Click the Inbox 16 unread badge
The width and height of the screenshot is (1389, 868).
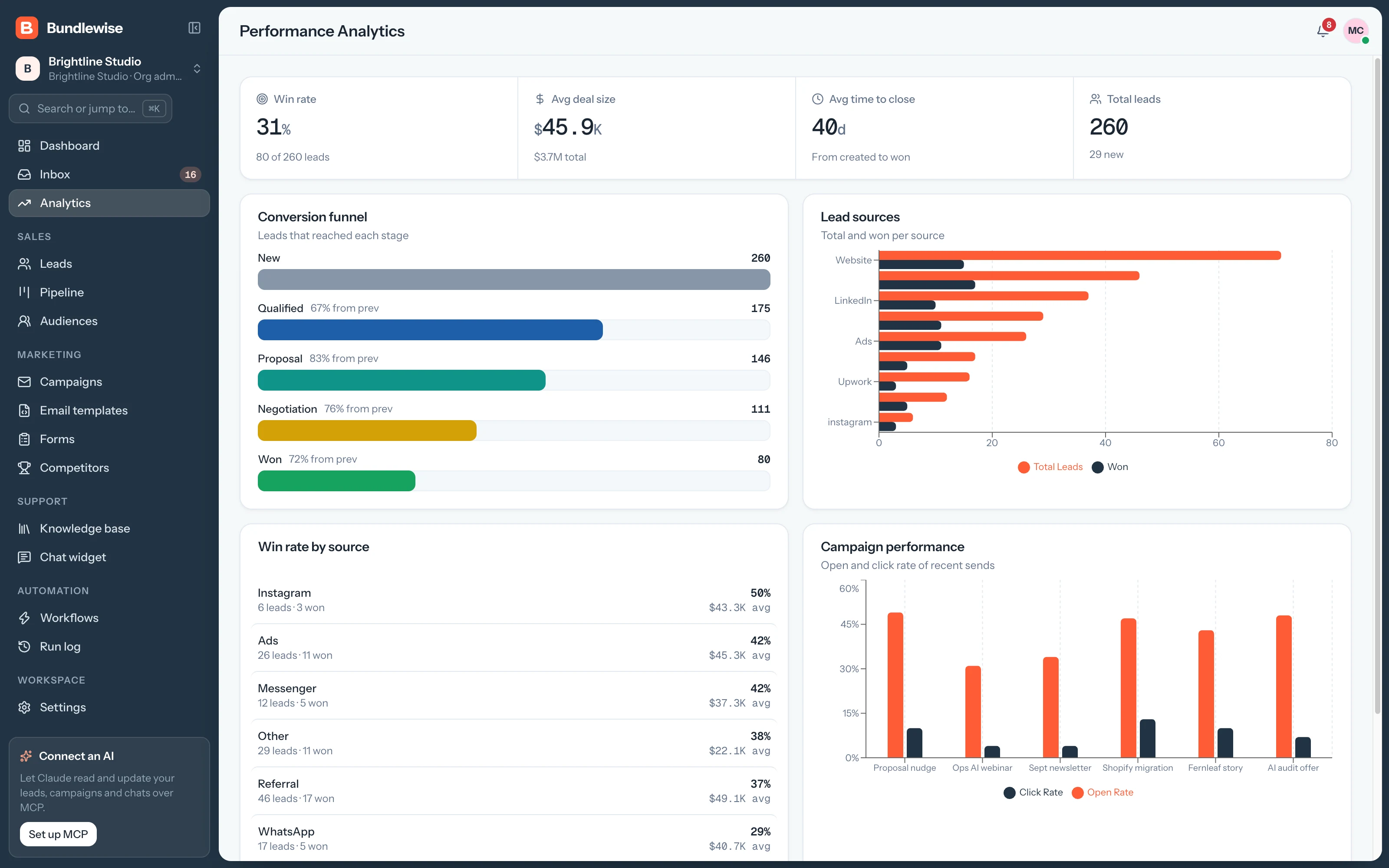click(190, 174)
